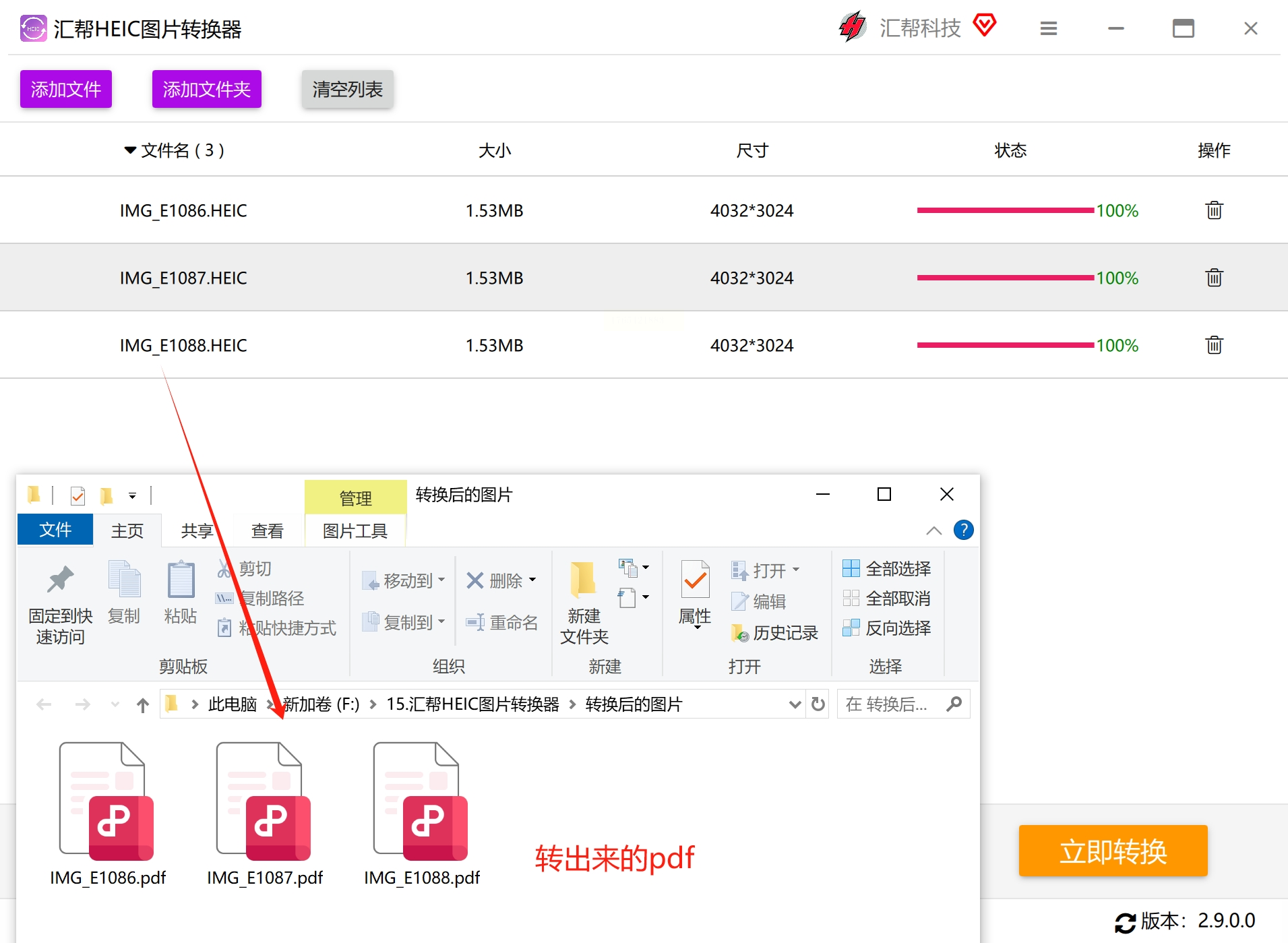Viewport: 1288px width, 943px height.
Task: Click the Add Files button
Action: pos(66,89)
